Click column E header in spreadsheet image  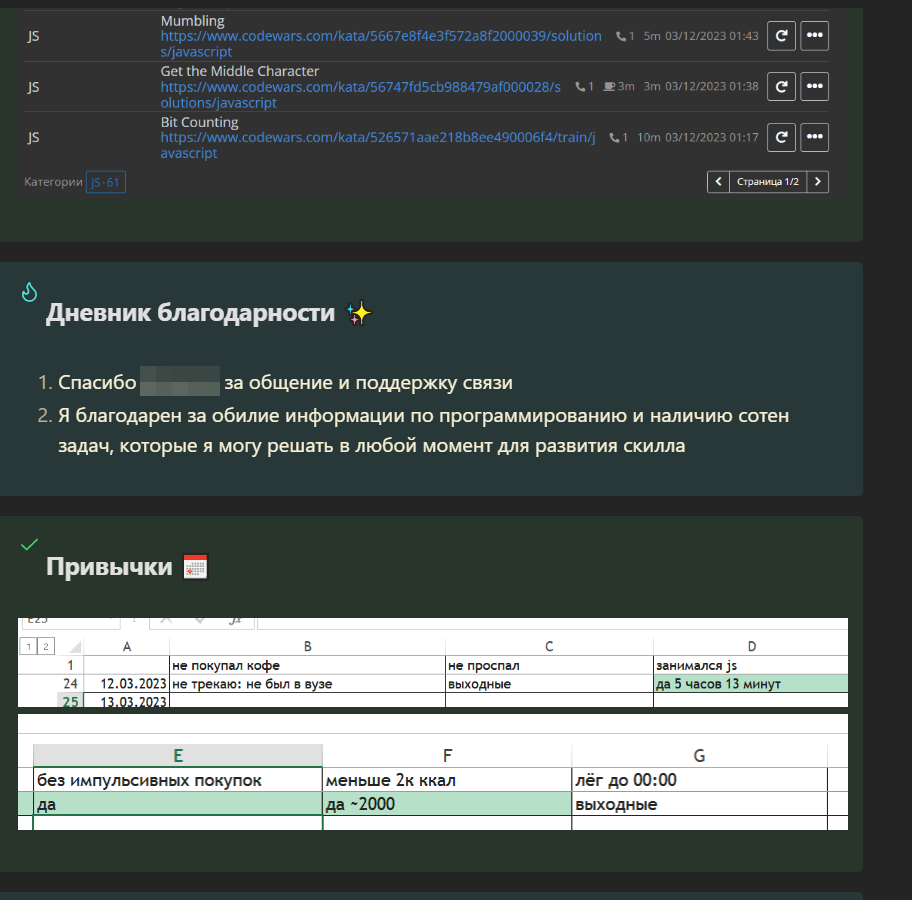point(178,756)
